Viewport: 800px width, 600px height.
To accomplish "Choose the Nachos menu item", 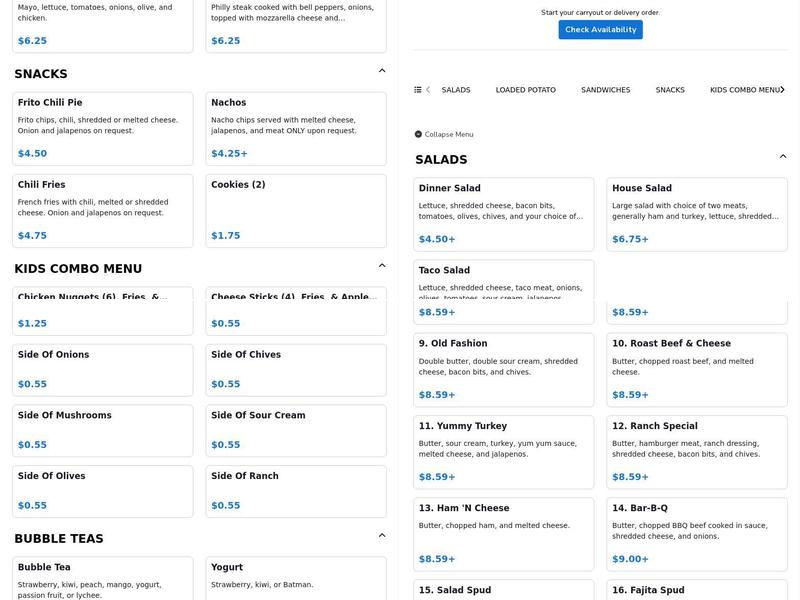I will pos(296,128).
